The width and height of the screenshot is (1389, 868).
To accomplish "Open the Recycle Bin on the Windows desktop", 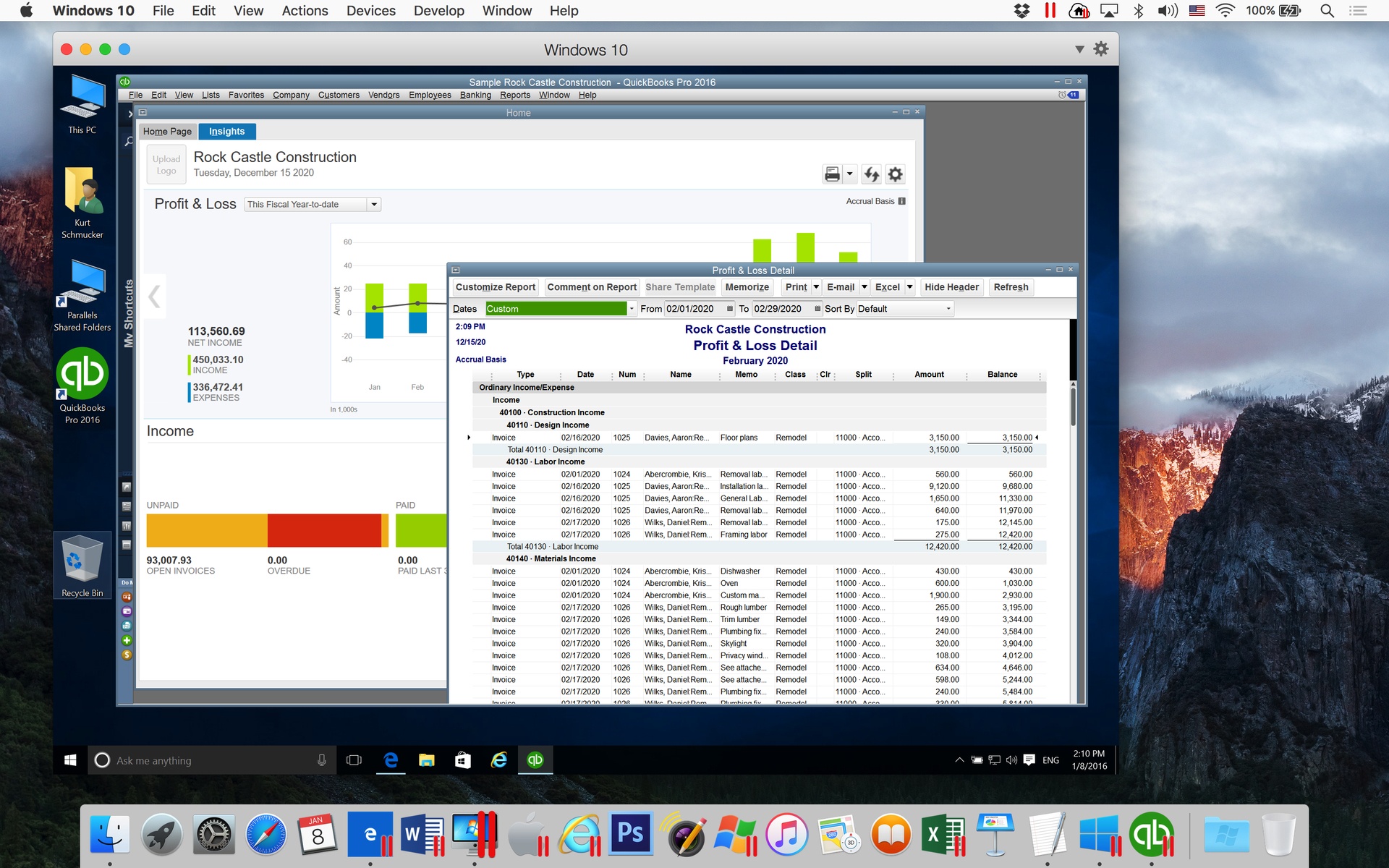I will point(82,566).
